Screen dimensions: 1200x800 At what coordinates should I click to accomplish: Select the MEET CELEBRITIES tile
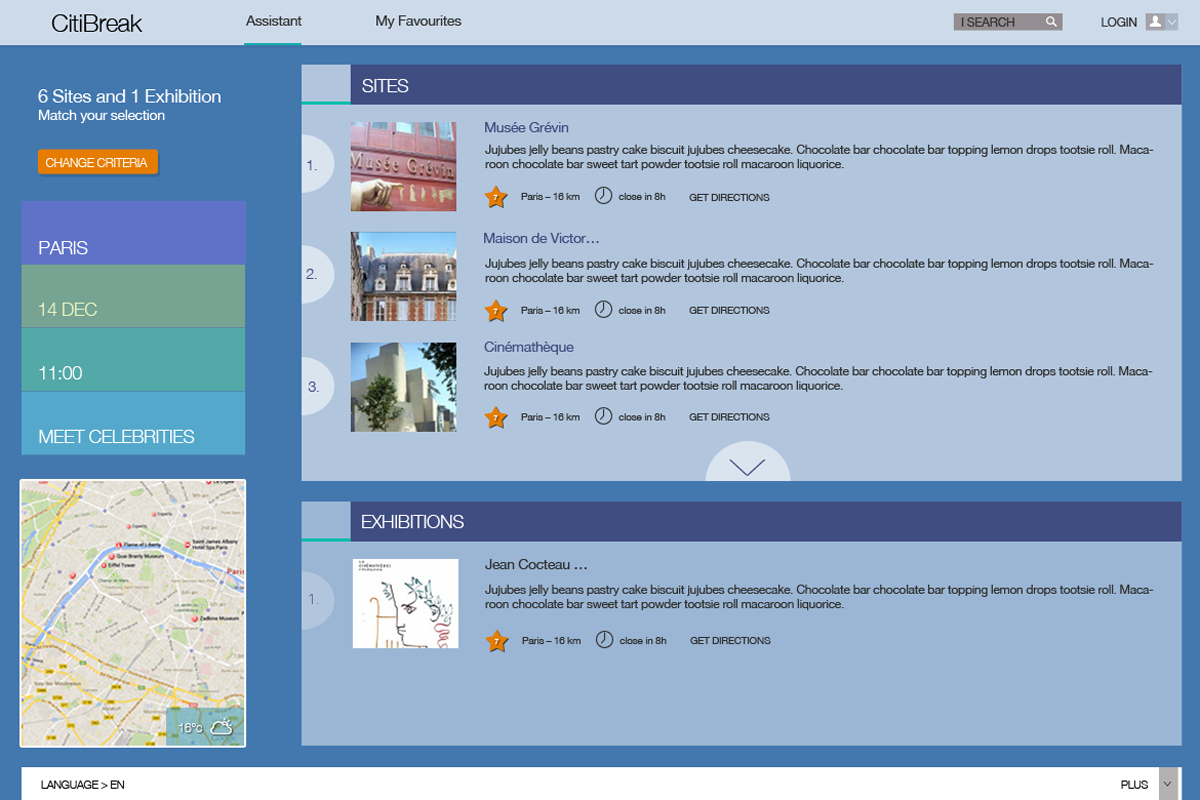[133, 423]
